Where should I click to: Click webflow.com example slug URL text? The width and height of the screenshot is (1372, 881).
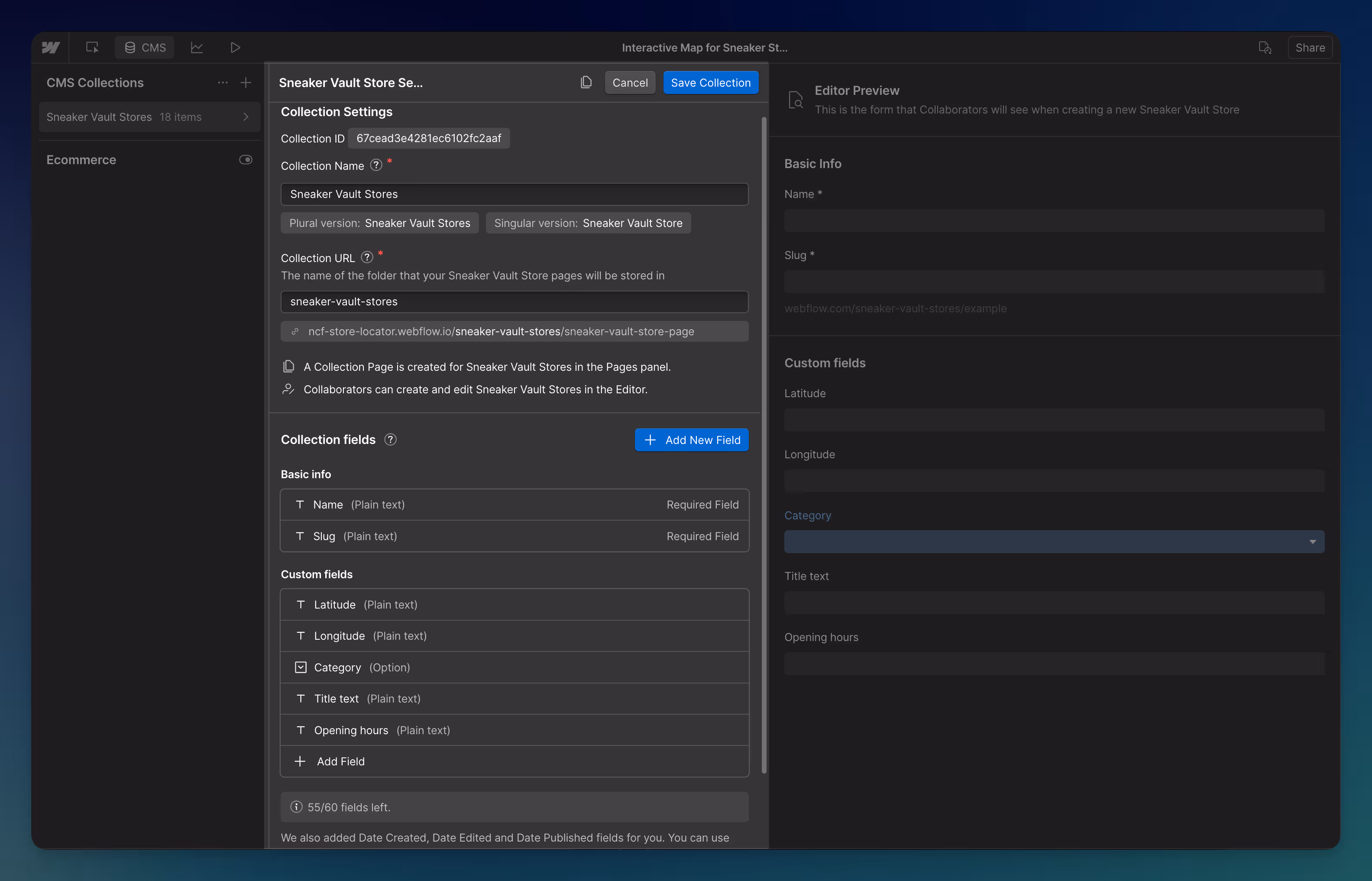point(895,308)
